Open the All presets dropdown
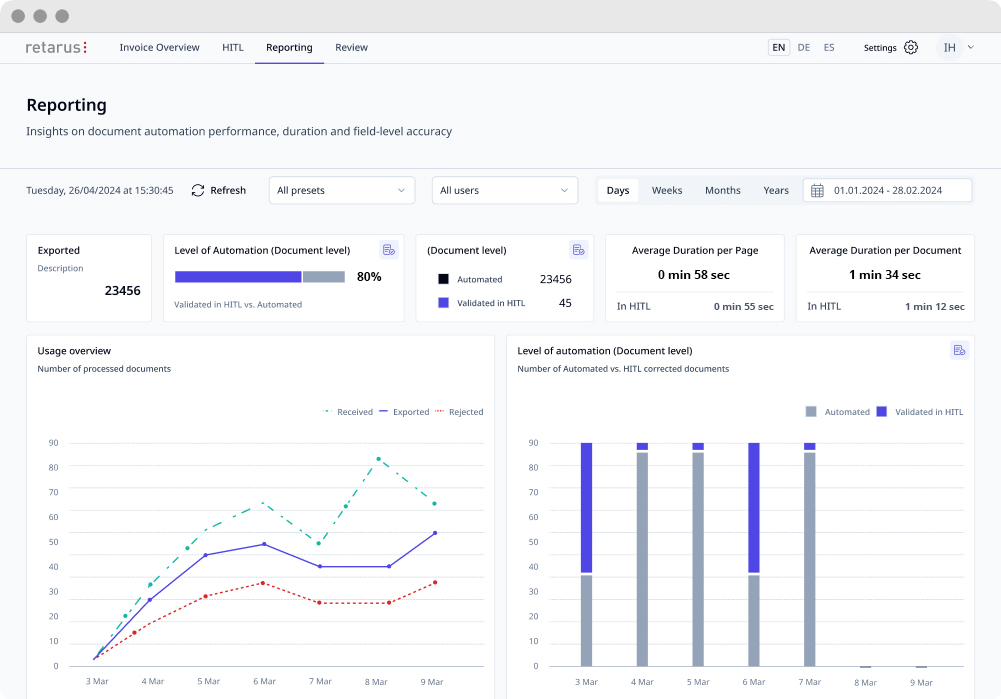Image resolution: width=1001 pixels, height=699 pixels. [342, 190]
